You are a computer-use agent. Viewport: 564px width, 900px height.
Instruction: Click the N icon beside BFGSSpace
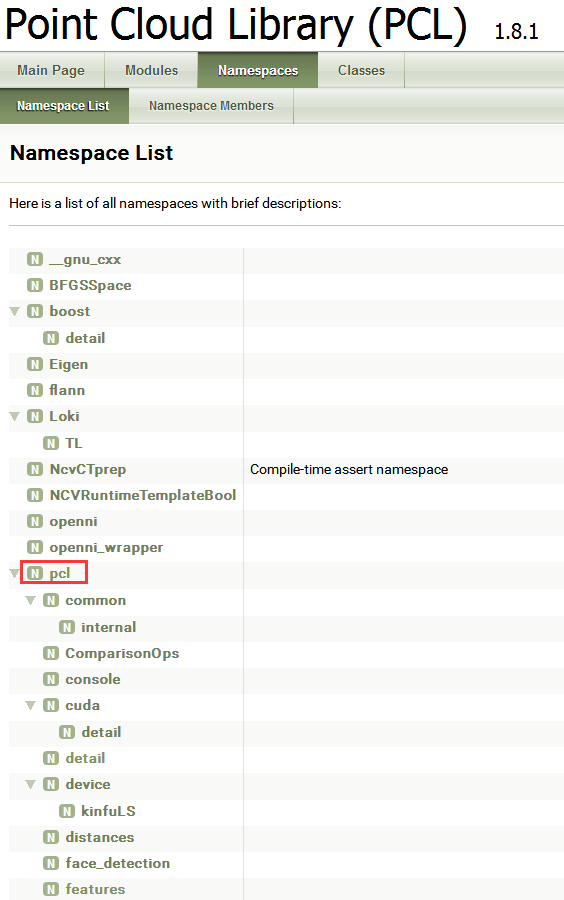[x=35, y=285]
